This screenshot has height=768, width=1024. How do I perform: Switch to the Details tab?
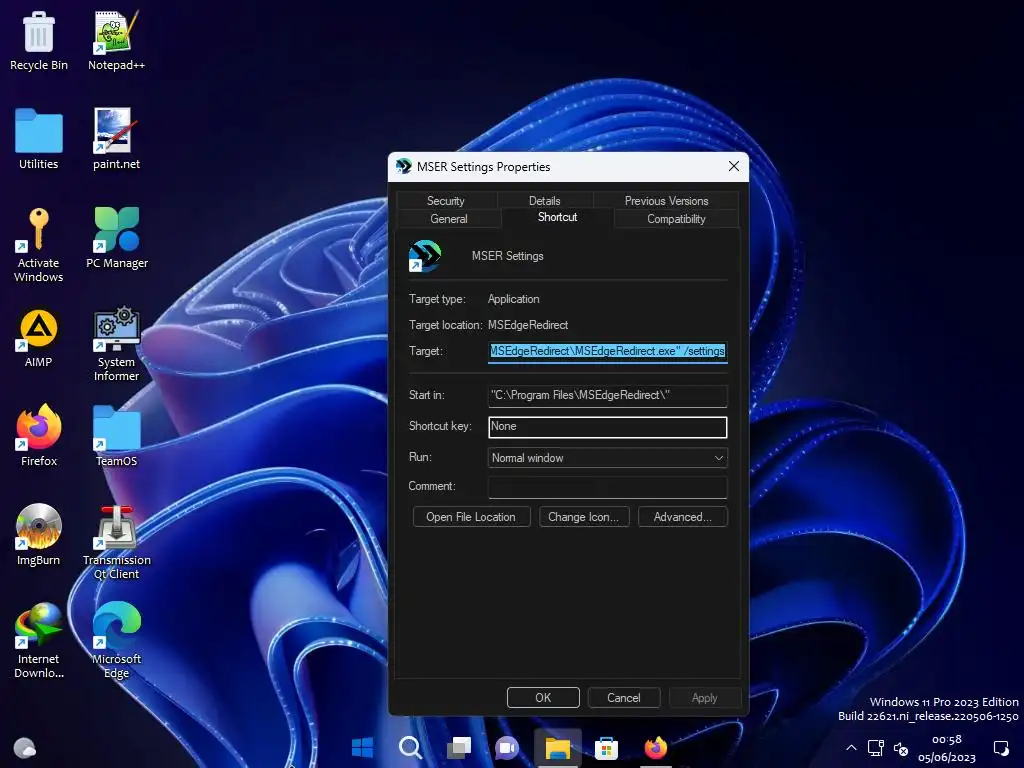[x=545, y=200]
